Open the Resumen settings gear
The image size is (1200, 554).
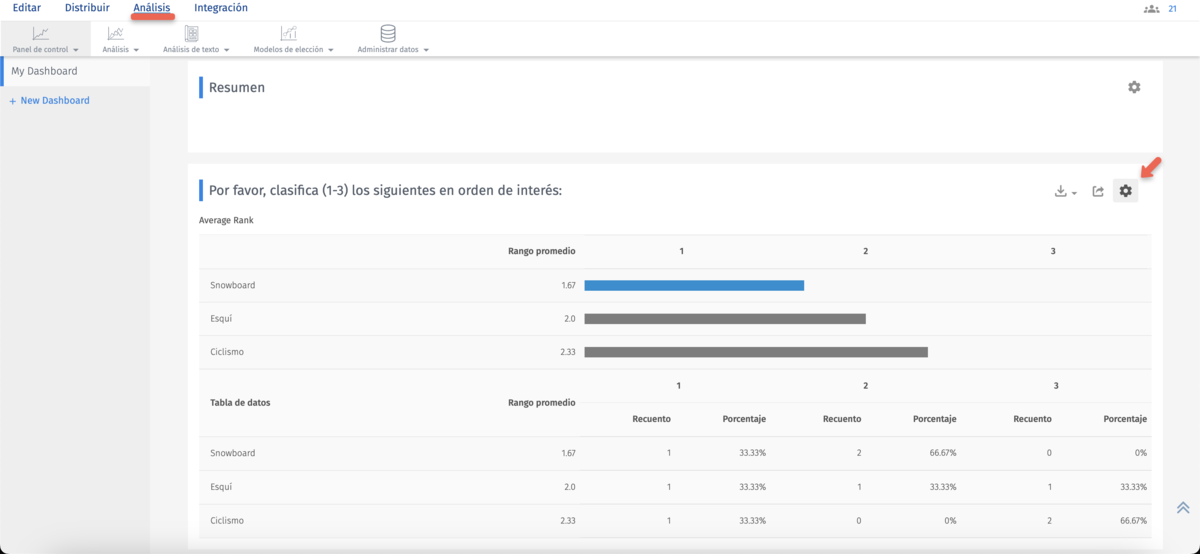click(x=1134, y=87)
